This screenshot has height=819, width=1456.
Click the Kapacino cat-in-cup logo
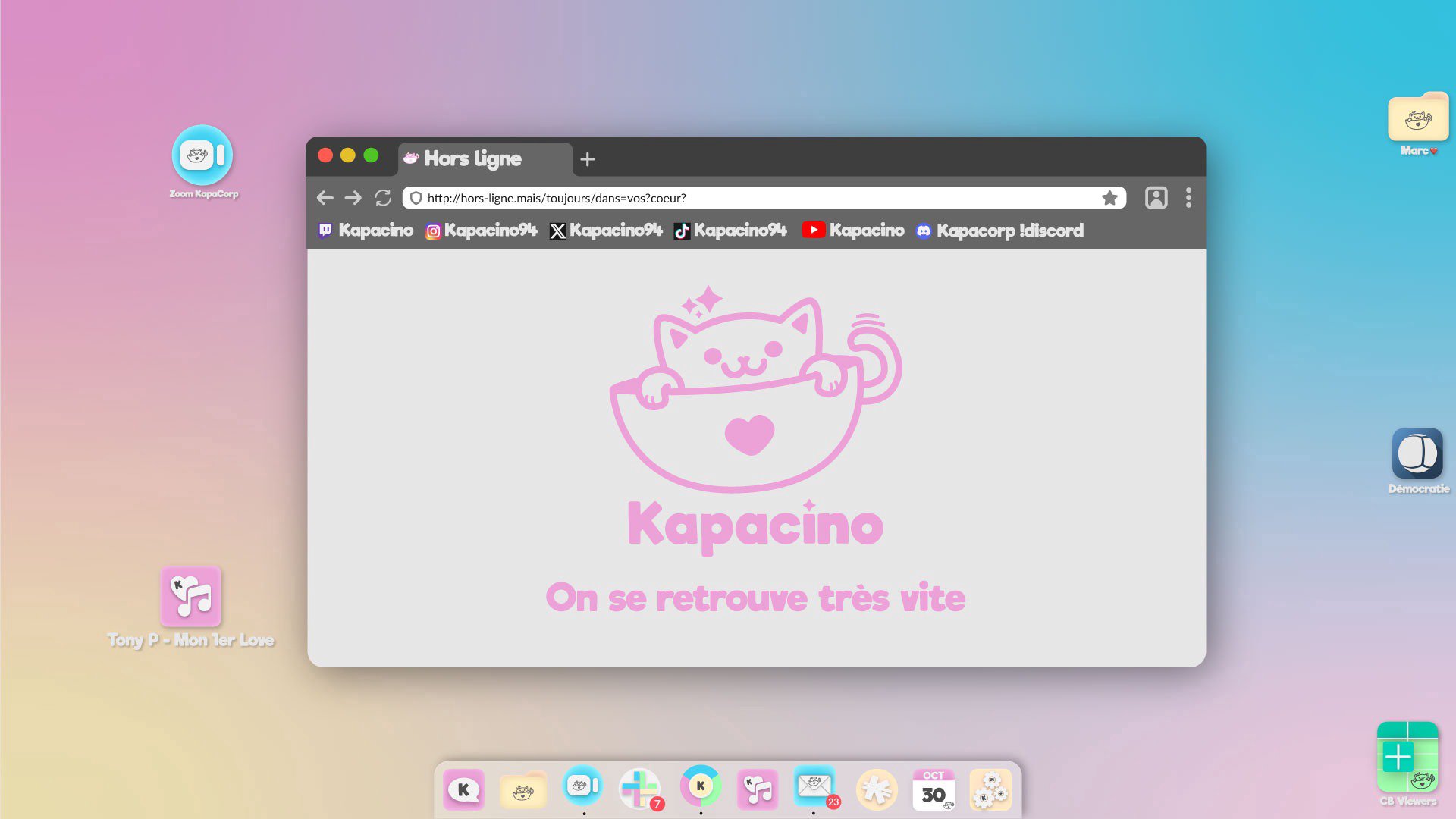pyautogui.click(x=756, y=389)
